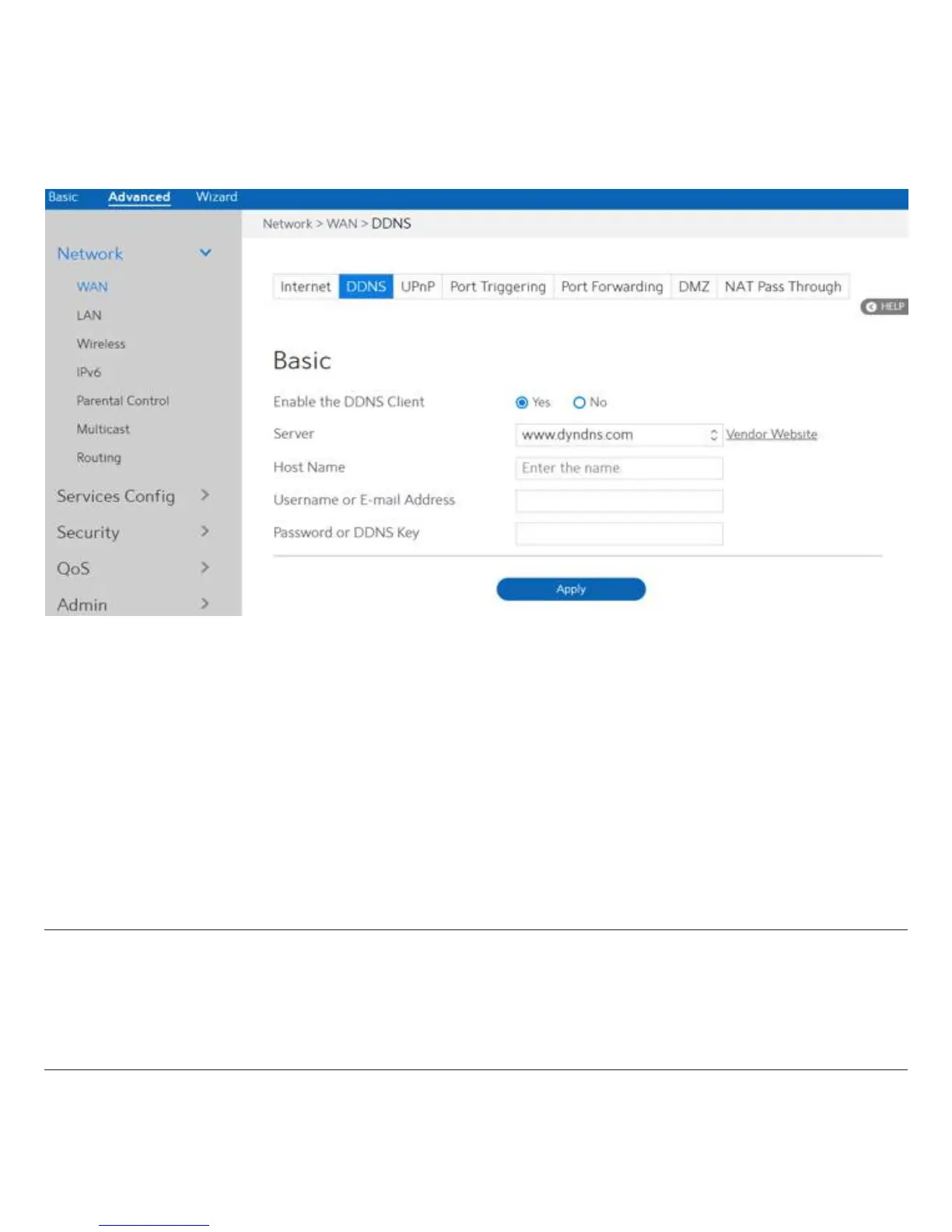Viewport: 952px width, 1232px height.
Task: Click the Services Config heading
Action: (116, 496)
